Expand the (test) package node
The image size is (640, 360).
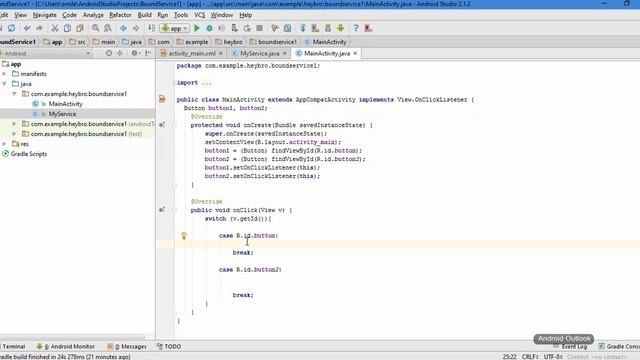click(14, 134)
